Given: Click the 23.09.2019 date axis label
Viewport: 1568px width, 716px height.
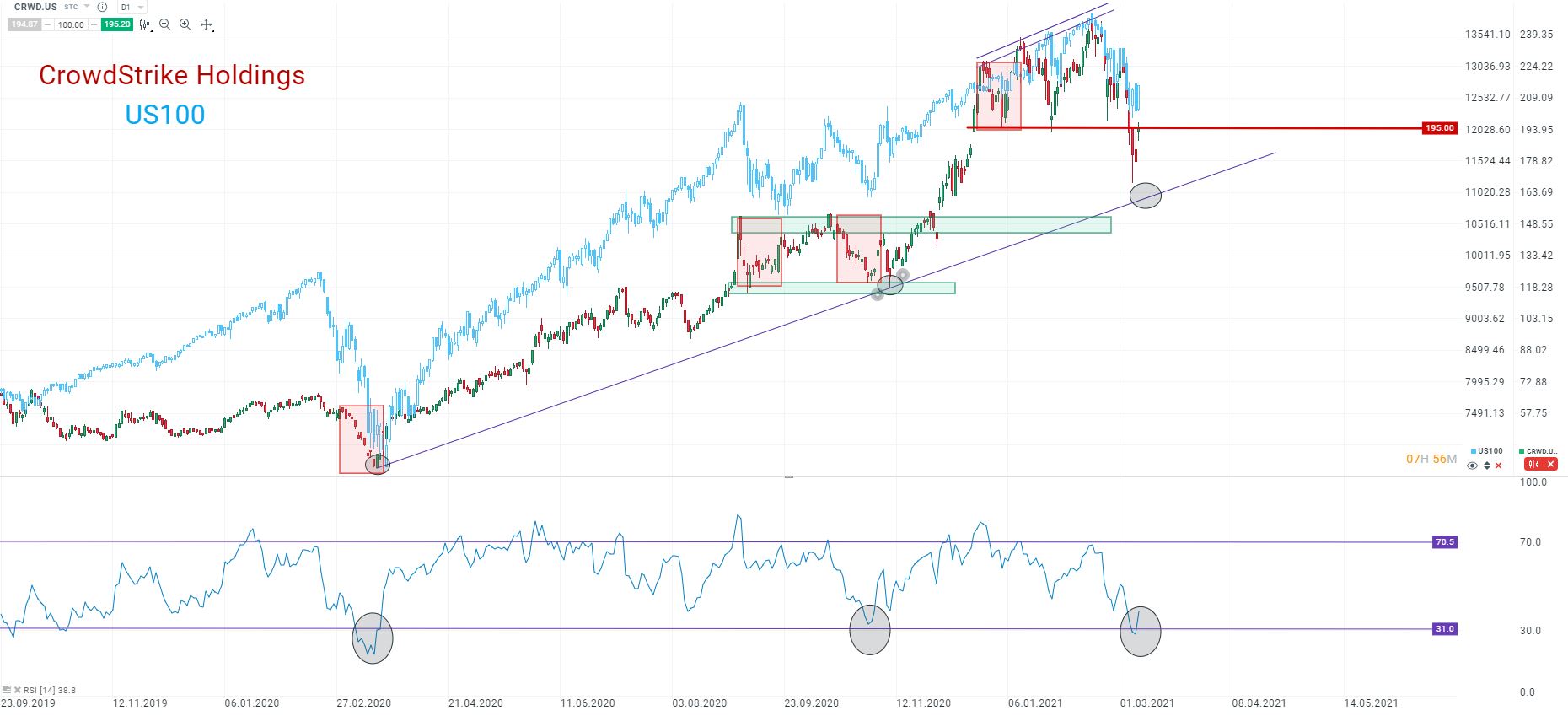Looking at the screenshot, I should 28,703.
